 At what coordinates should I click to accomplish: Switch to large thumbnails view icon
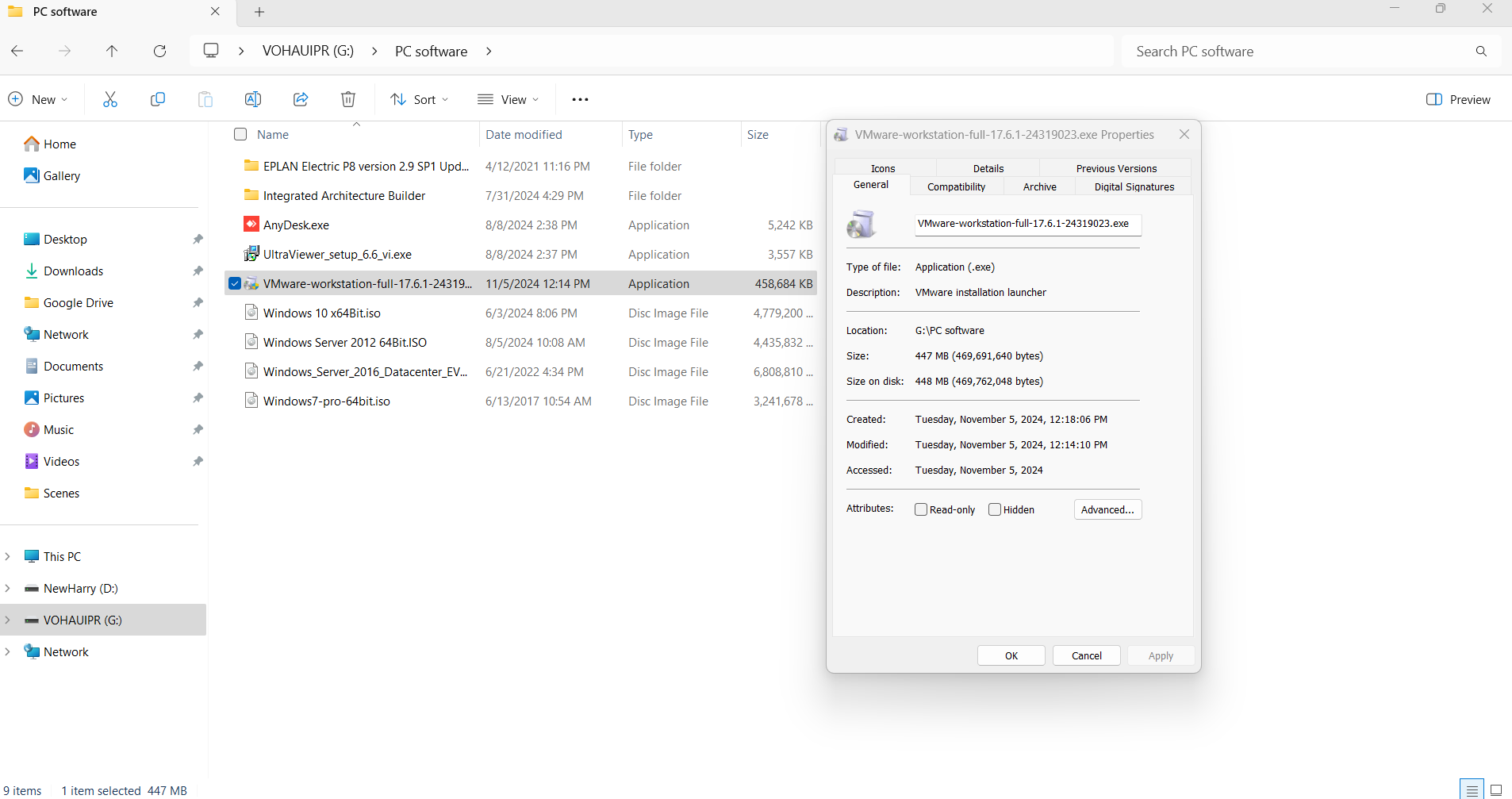(x=1496, y=790)
